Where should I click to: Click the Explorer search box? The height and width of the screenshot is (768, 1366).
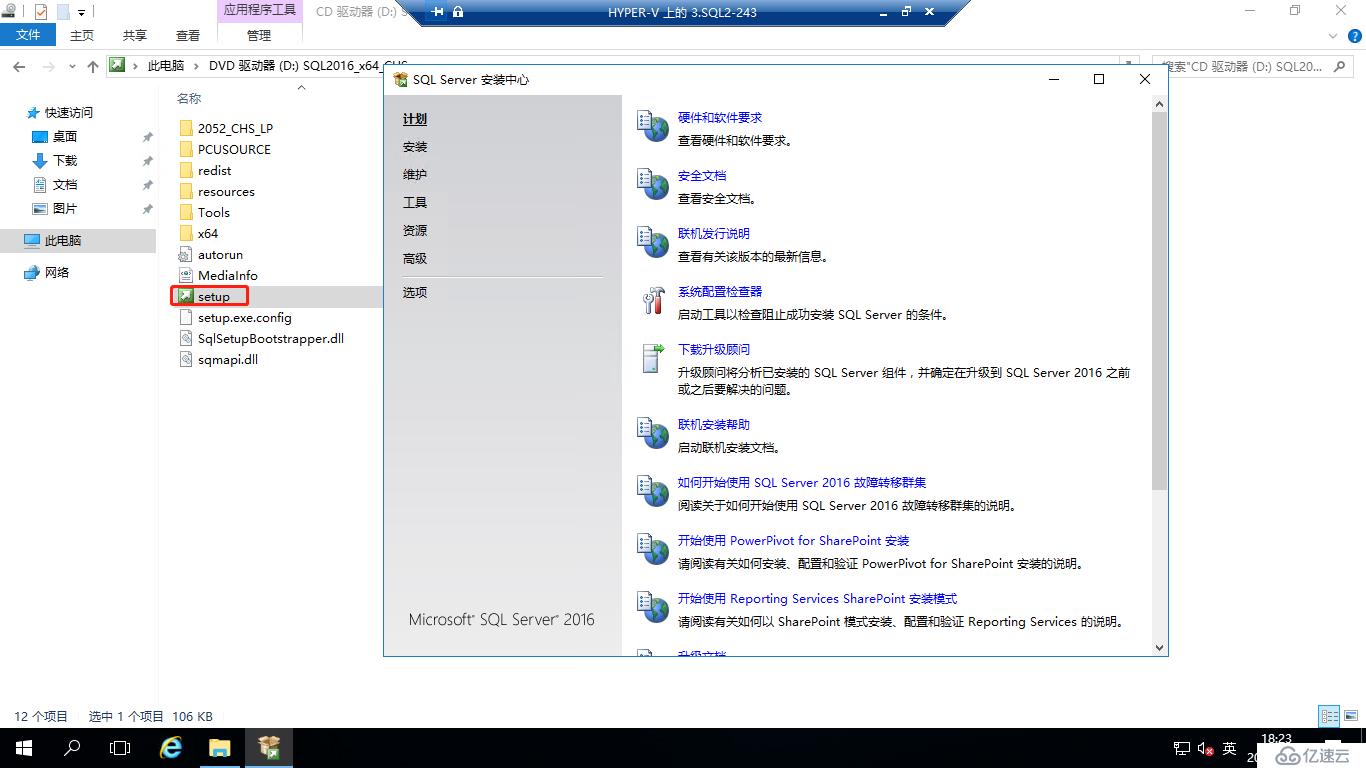(1253, 66)
